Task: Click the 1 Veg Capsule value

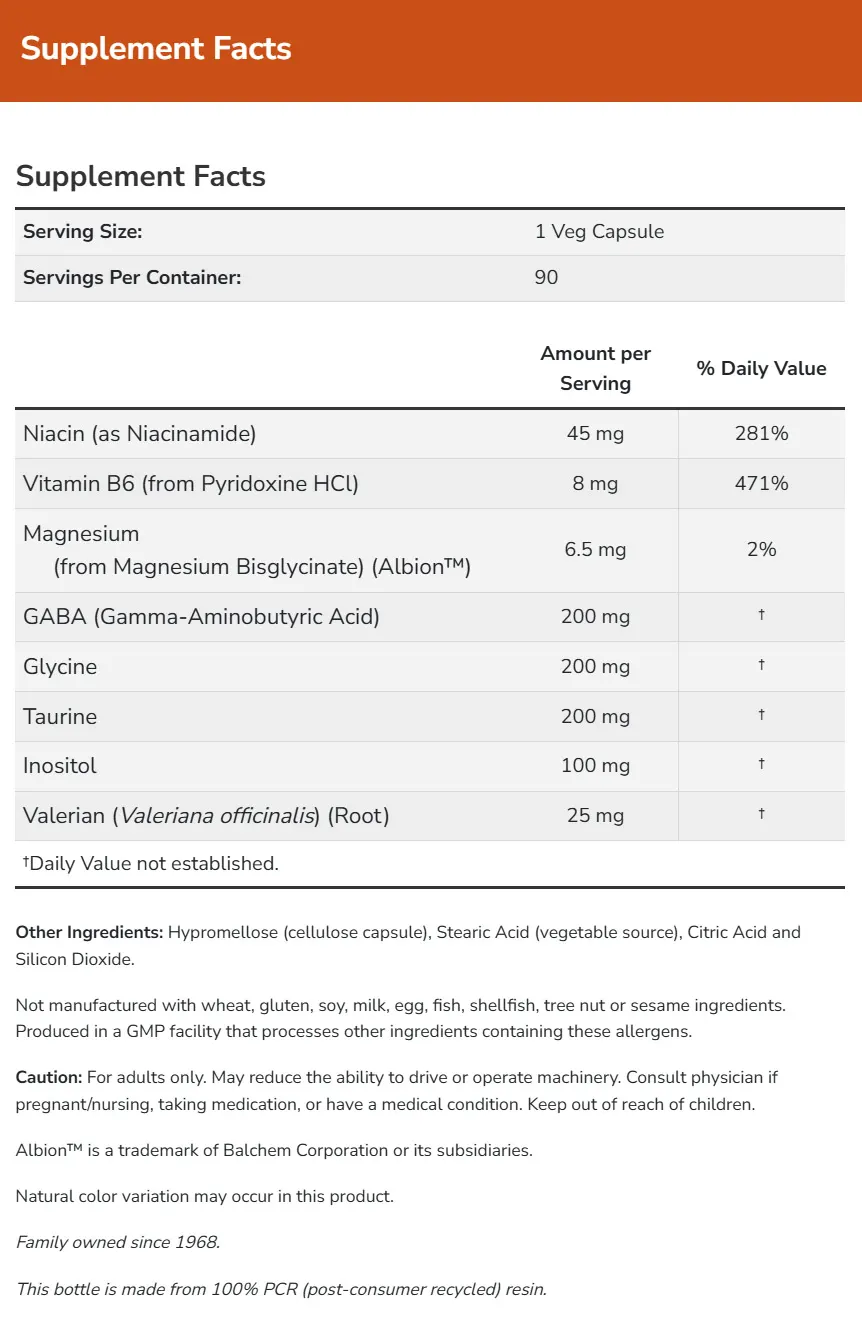Action: coord(599,232)
